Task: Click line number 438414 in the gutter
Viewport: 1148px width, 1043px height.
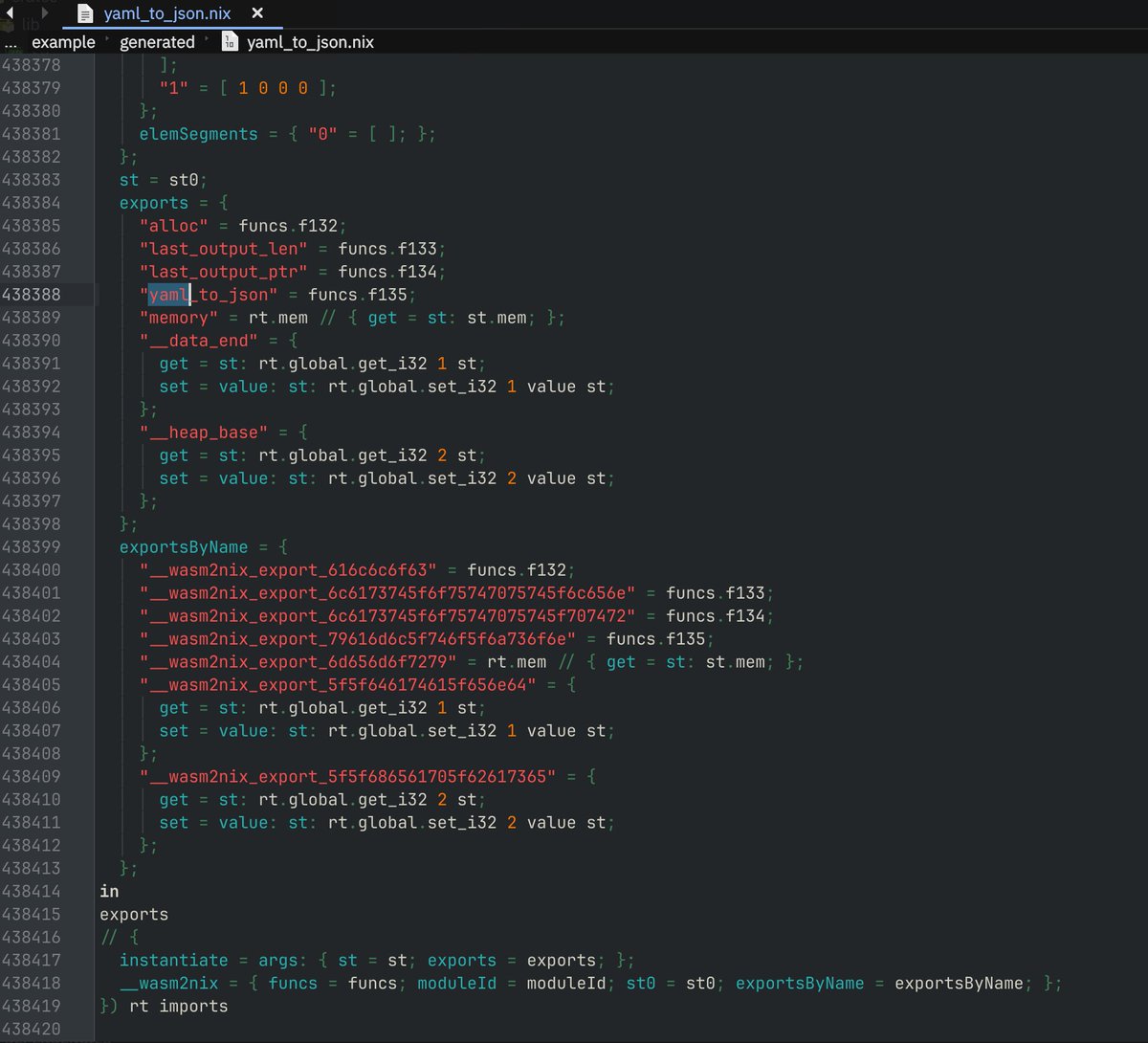Action: pos(31,892)
